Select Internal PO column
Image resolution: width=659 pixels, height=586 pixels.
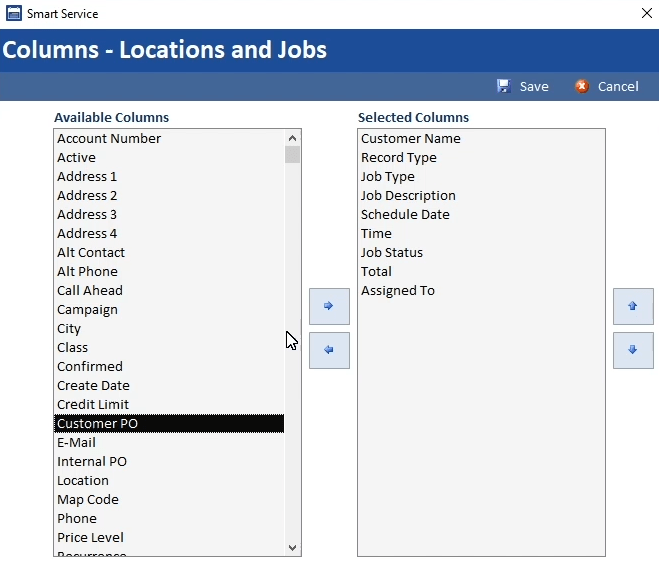(x=169, y=461)
